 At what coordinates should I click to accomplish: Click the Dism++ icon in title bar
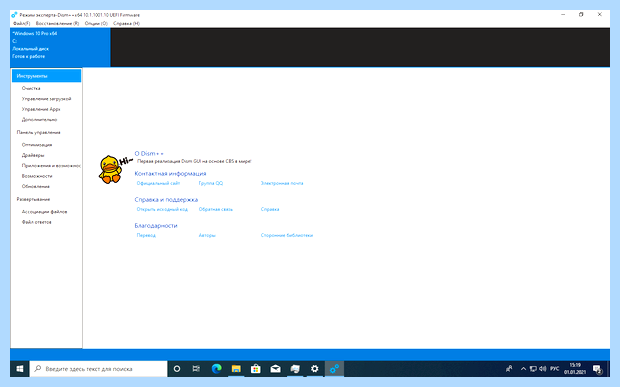point(14,15)
